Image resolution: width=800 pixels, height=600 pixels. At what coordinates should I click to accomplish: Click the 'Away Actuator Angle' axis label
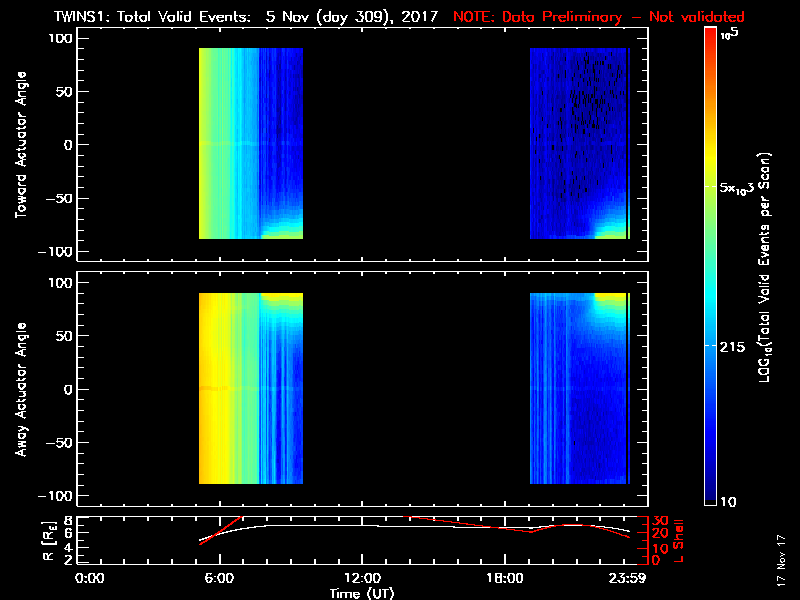18,390
